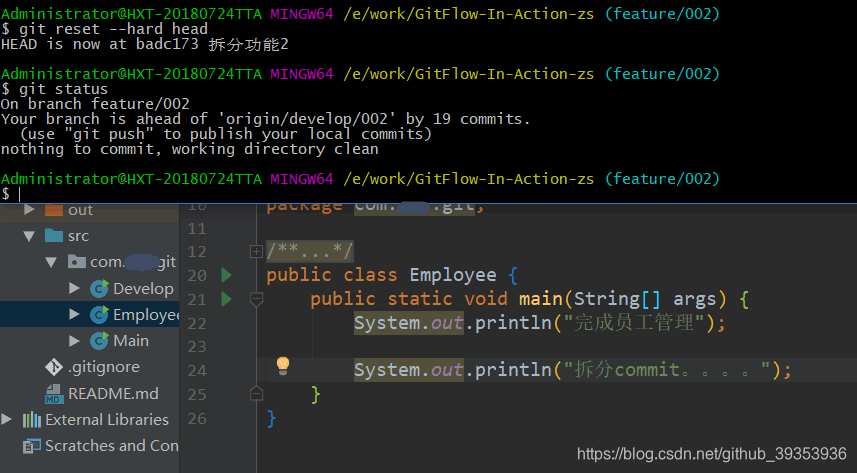
Task: Click line number 22 in the gutter
Action: tap(197, 324)
